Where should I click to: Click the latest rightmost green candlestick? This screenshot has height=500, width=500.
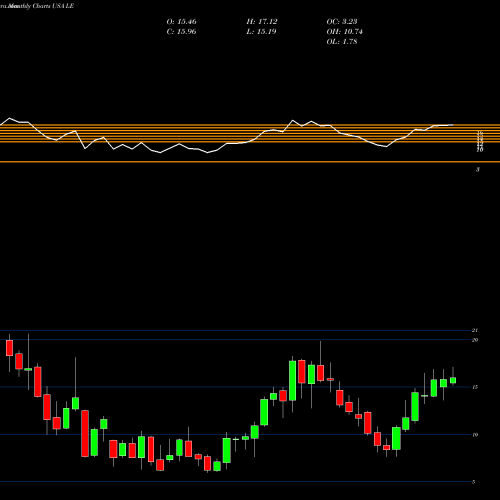453,380
